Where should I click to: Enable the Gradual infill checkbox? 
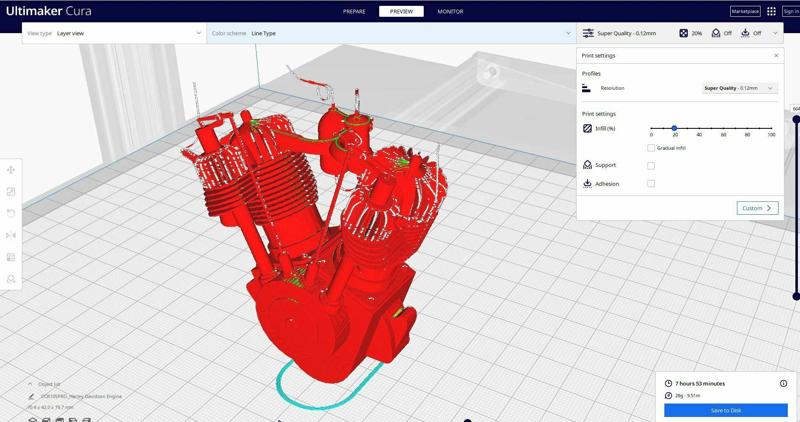point(651,148)
